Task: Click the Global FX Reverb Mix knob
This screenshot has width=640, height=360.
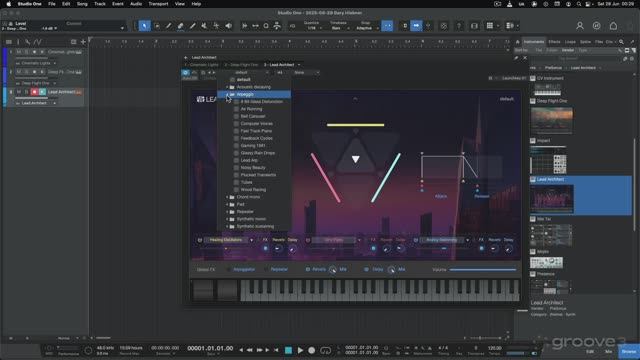Action: point(333,269)
